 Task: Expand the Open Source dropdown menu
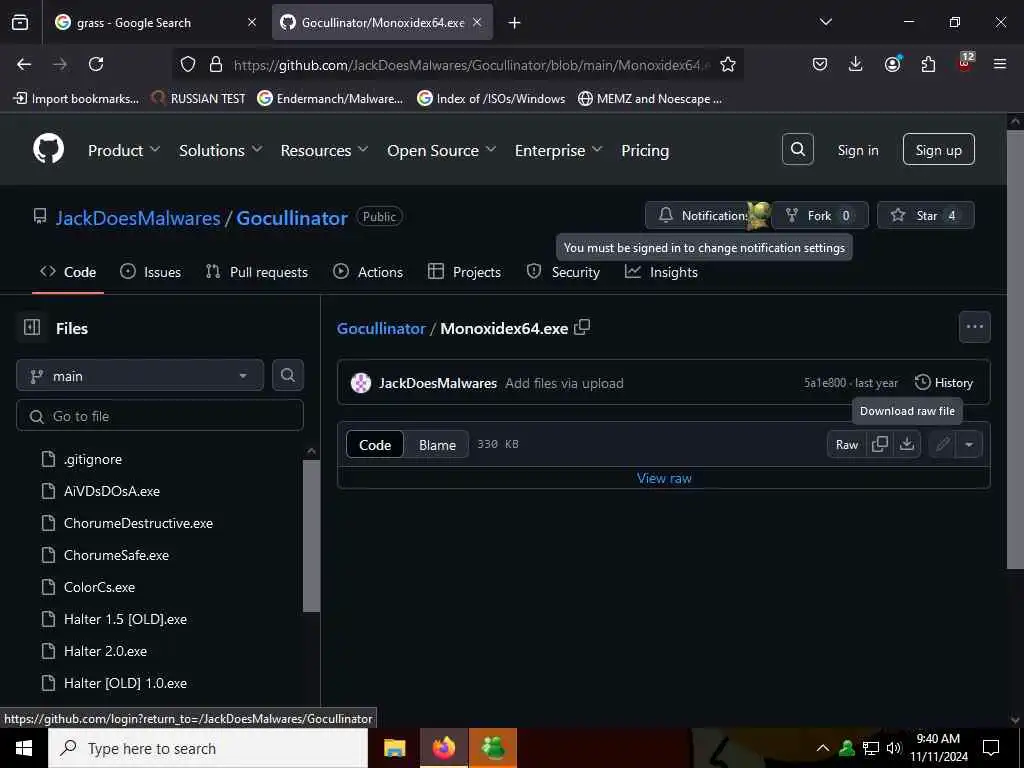[x=441, y=150]
